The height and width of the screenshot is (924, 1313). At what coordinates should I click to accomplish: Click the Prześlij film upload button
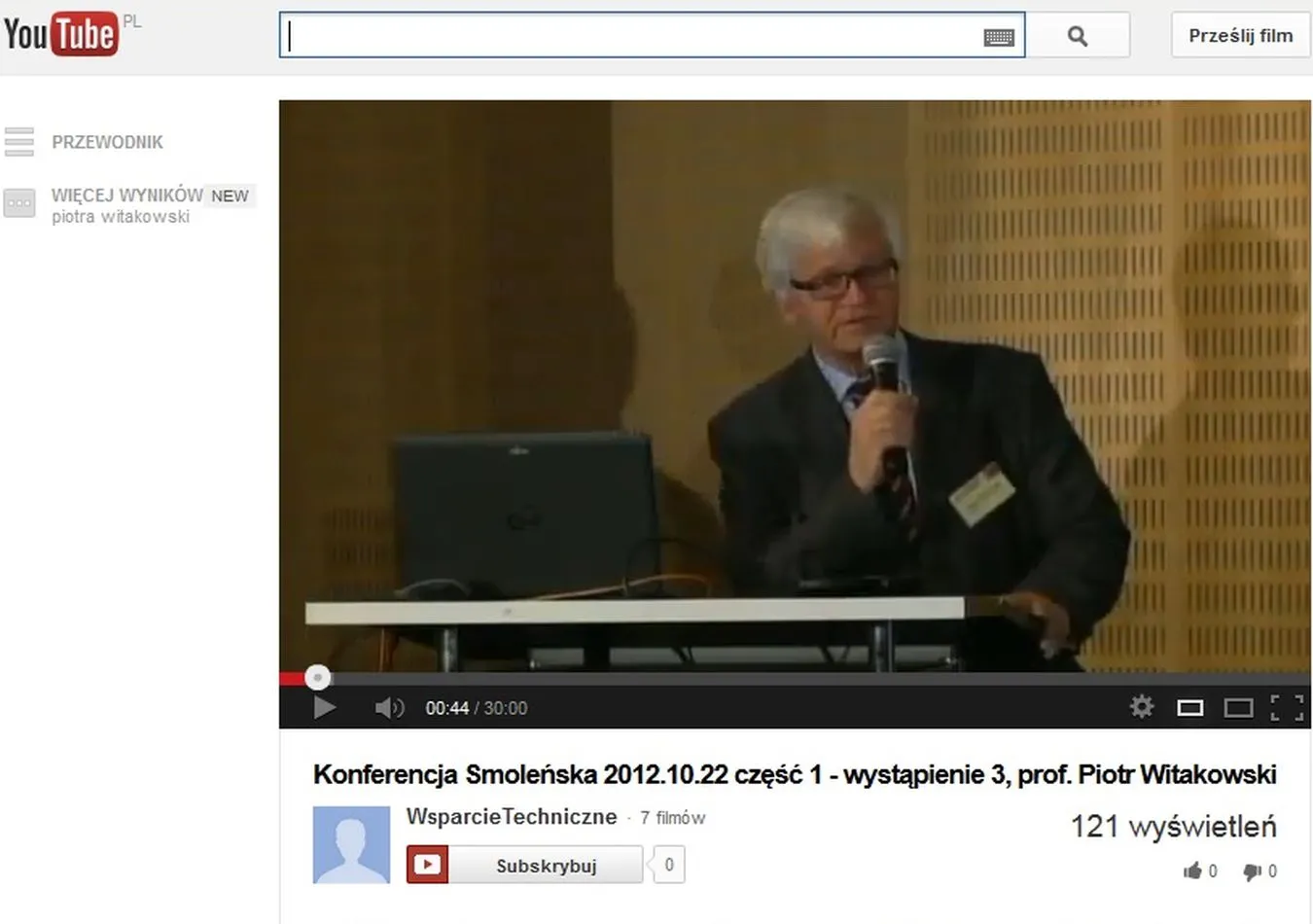[1240, 36]
